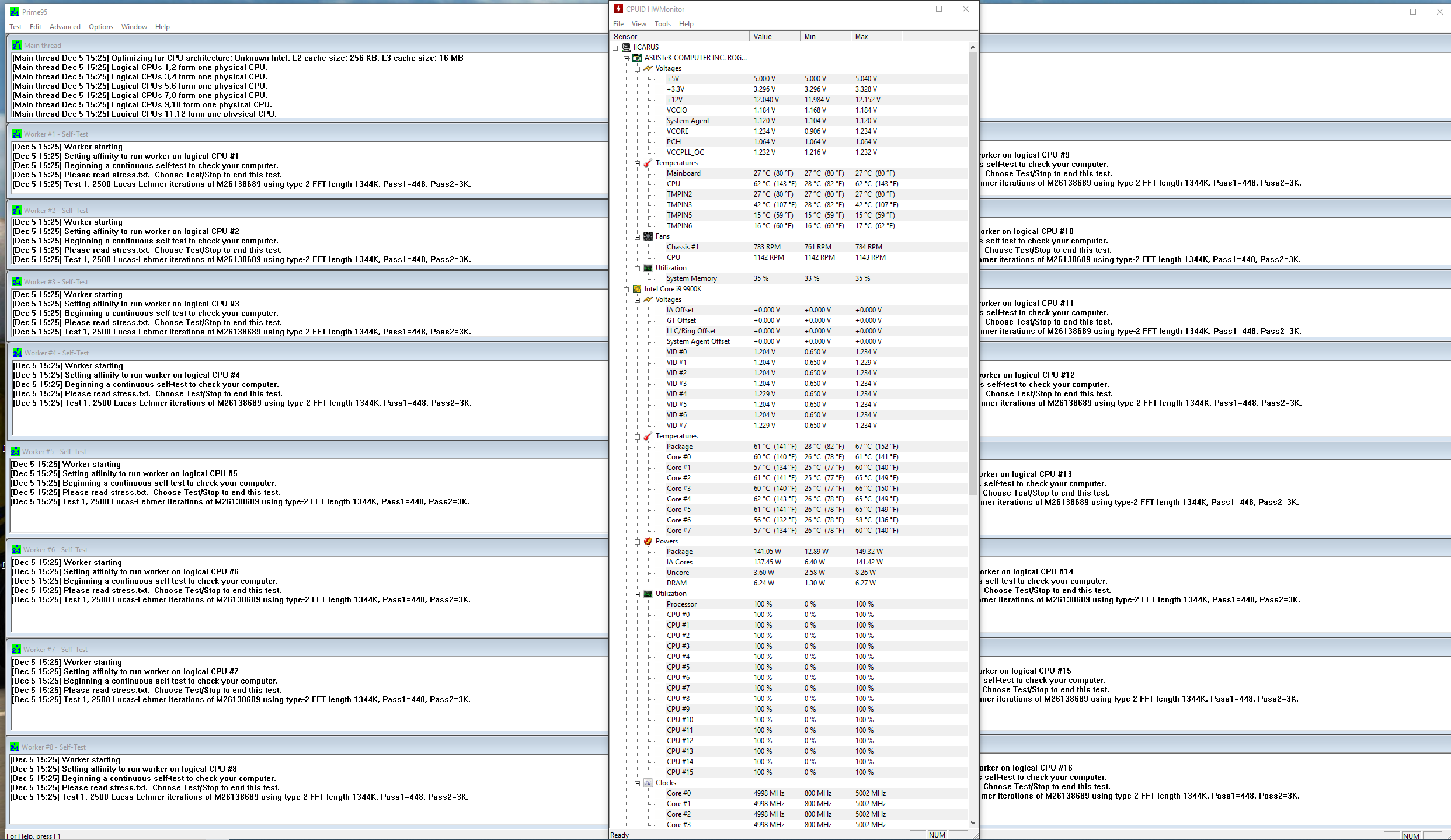The image size is (1451, 840).
Task: Click the motherboard Voltages lightning icon
Action: coord(648,68)
